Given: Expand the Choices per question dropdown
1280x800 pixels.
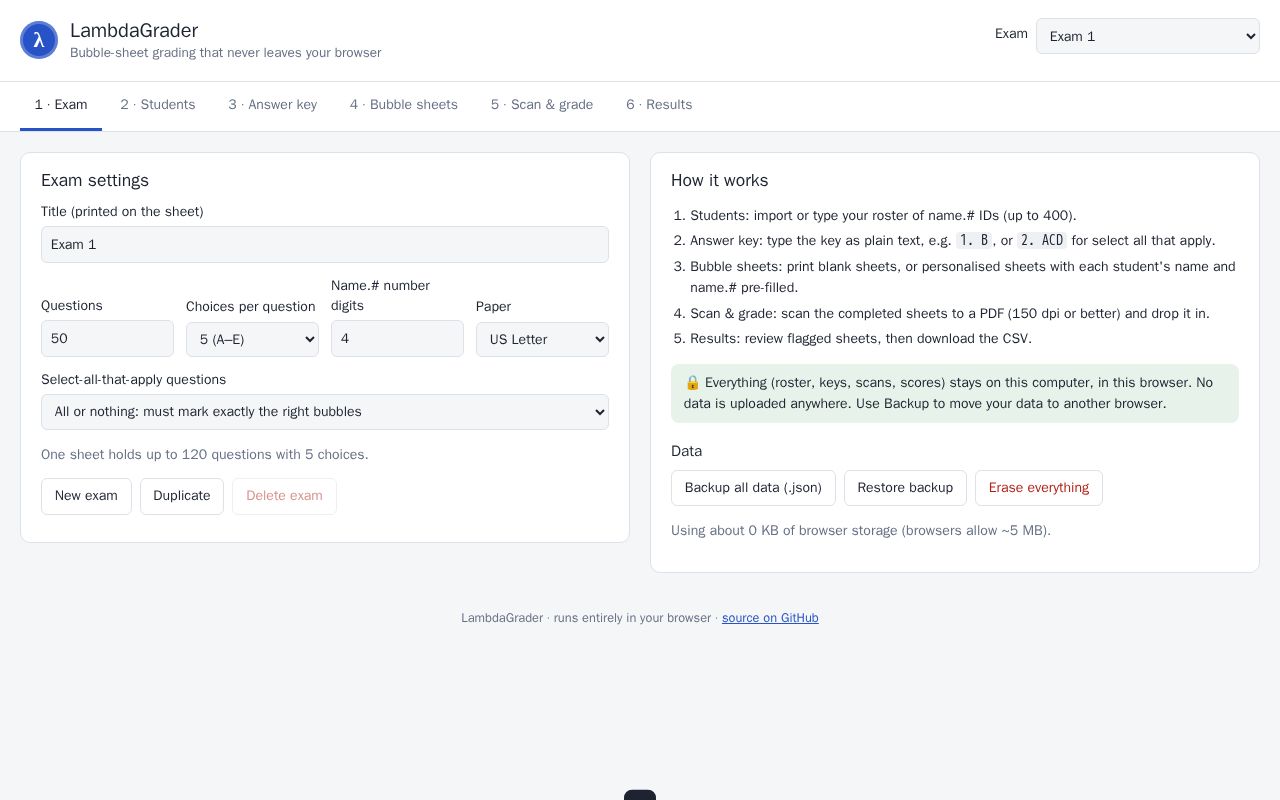Looking at the screenshot, I should pos(252,339).
